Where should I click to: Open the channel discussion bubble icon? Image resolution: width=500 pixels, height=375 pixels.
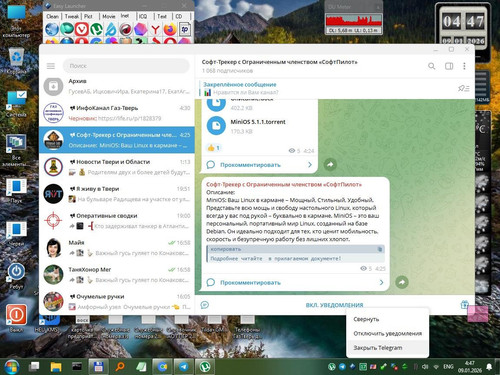pos(205,305)
